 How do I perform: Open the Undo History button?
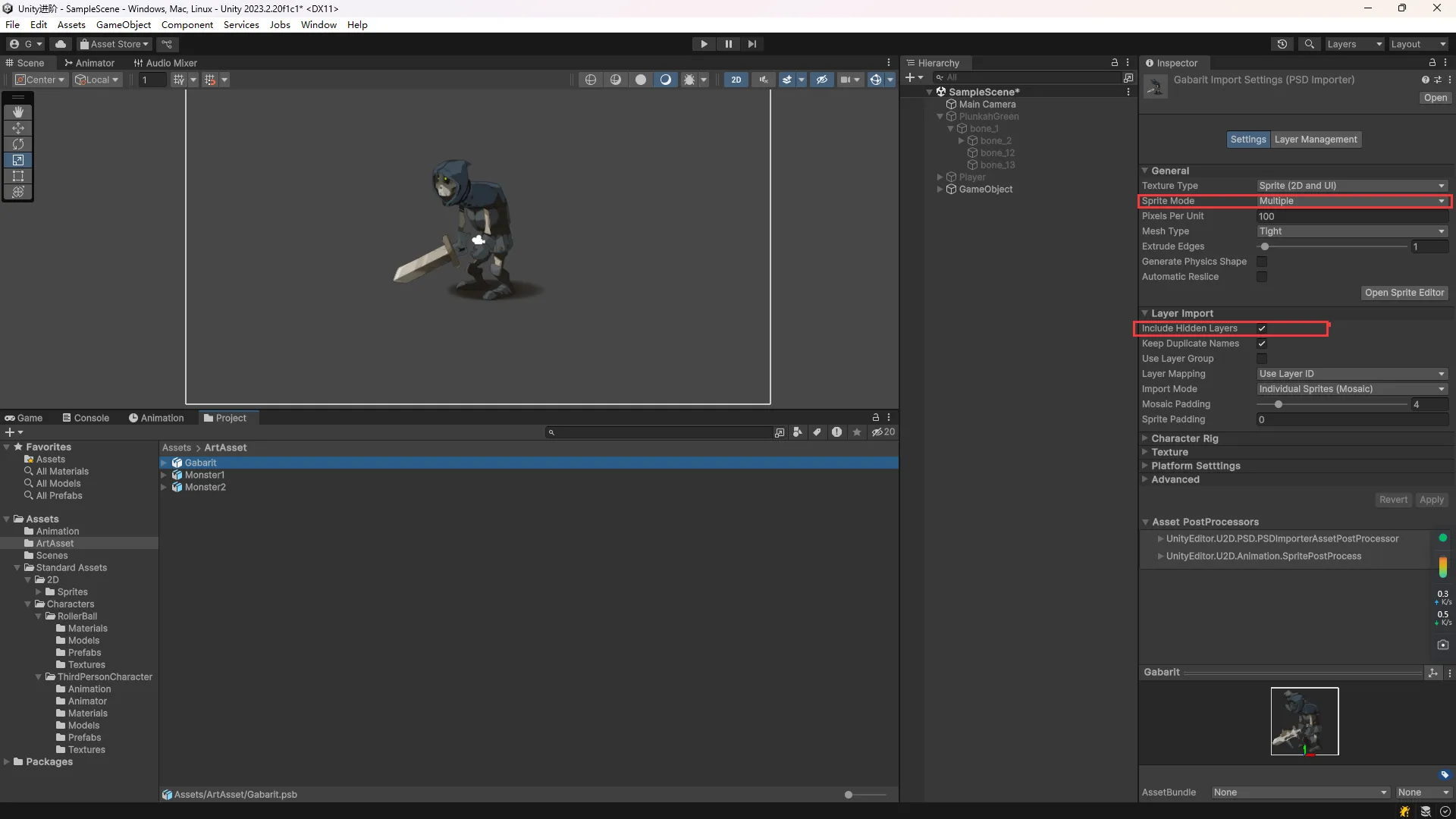tap(1282, 44)
